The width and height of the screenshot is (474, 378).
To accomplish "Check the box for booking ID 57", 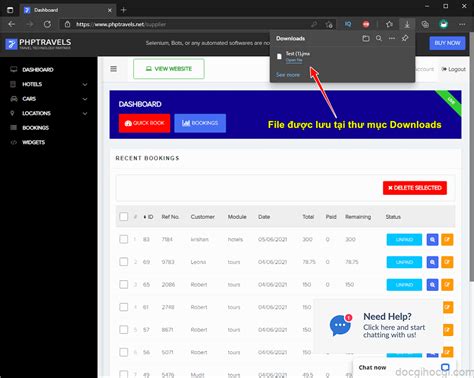I will 124,330.
